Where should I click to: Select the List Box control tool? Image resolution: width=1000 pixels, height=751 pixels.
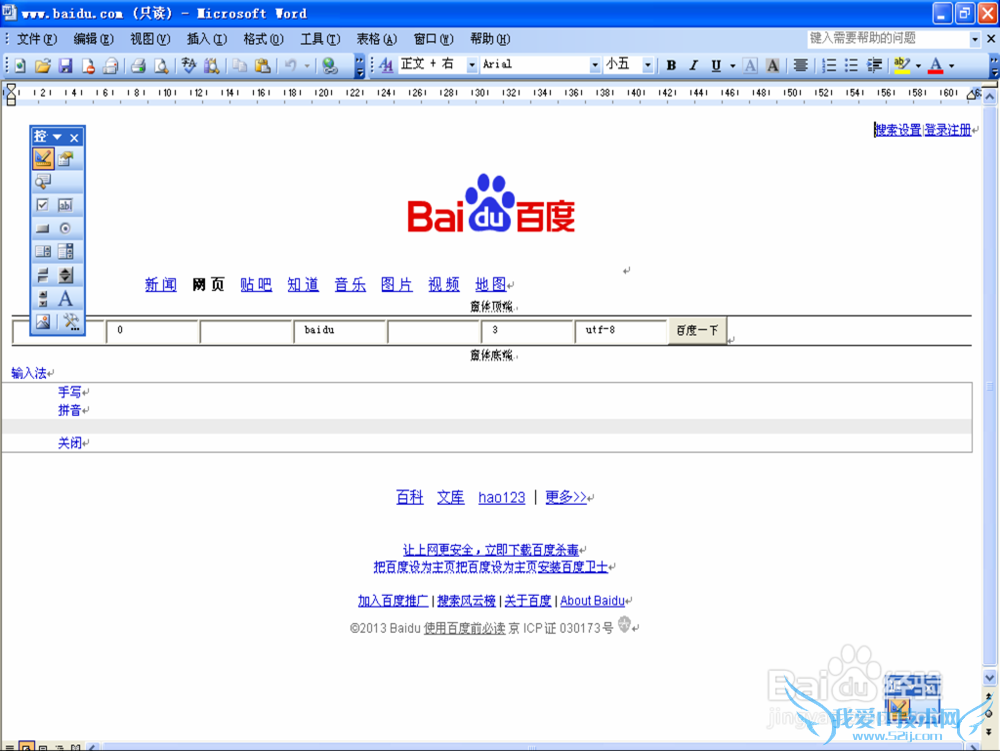43,251
